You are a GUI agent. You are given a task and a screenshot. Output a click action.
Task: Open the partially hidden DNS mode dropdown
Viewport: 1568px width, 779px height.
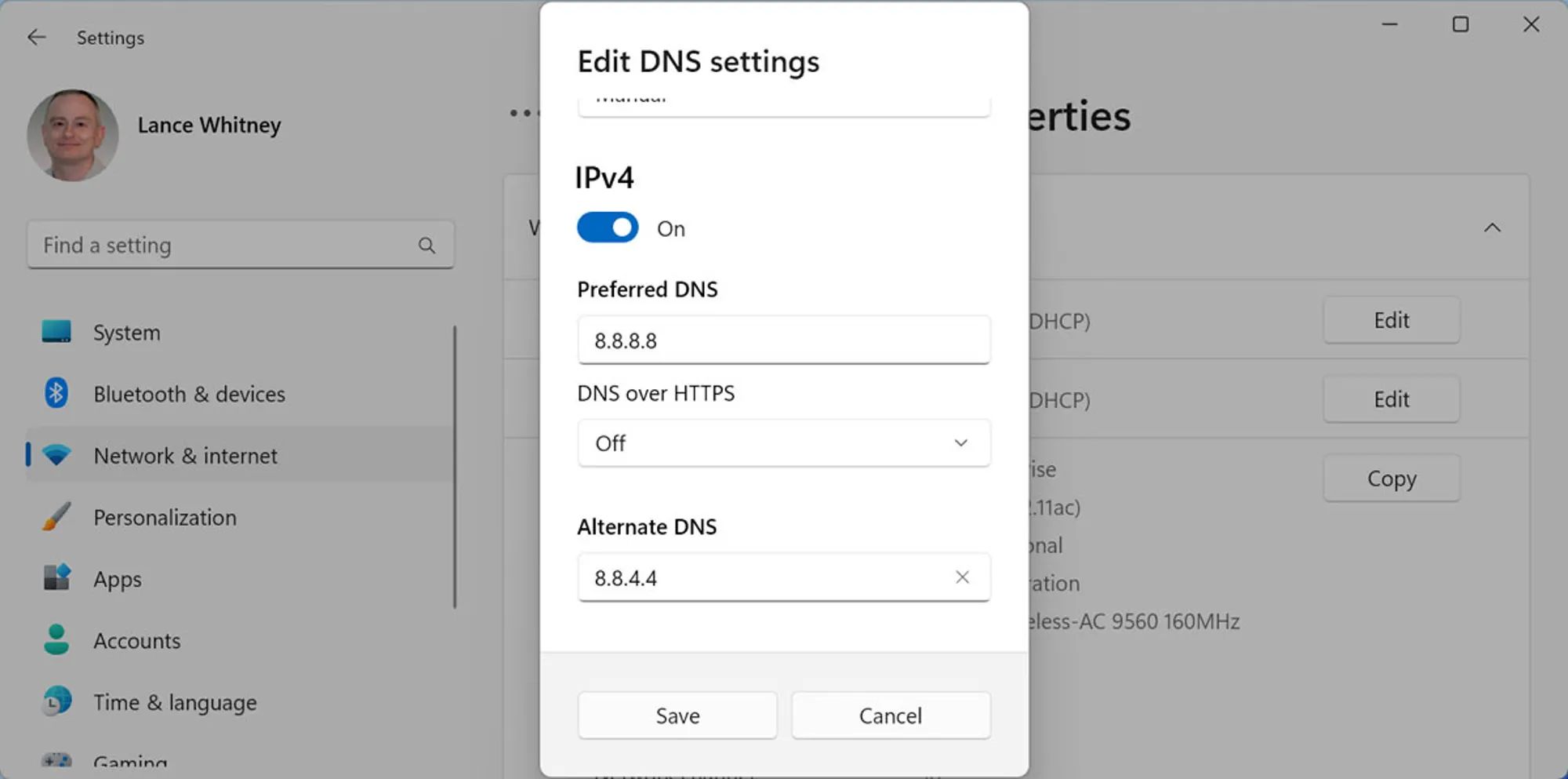[783, 104]
